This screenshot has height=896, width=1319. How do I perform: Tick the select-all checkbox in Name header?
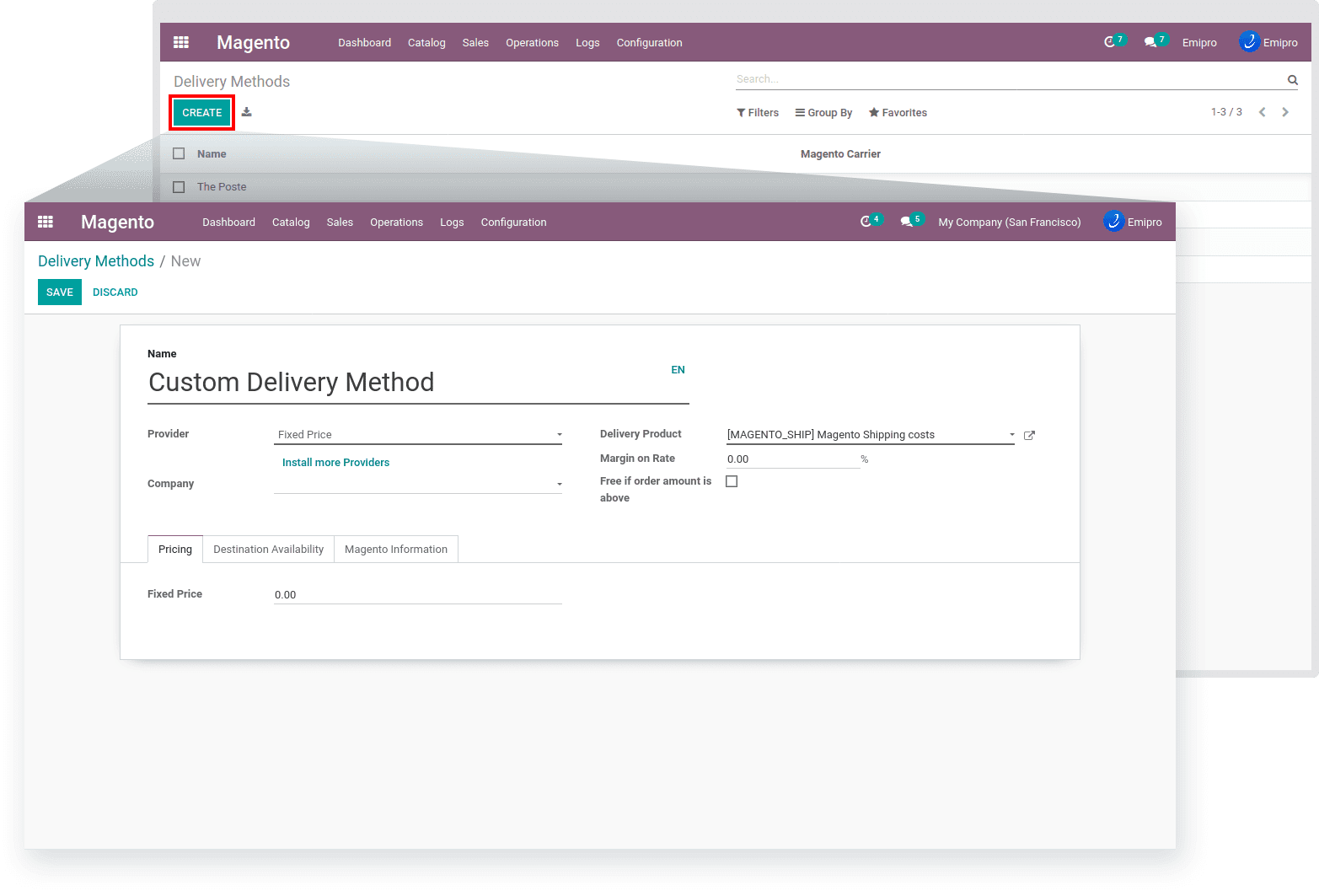pos(179,153)
